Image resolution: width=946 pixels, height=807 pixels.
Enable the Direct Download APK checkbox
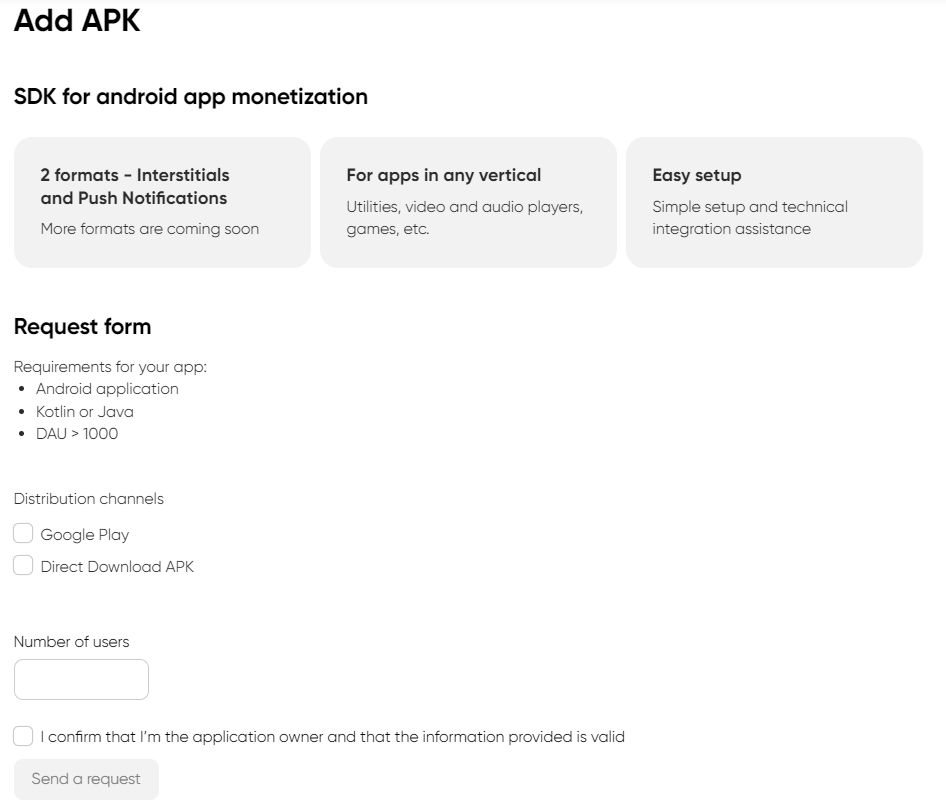[23, 566]
